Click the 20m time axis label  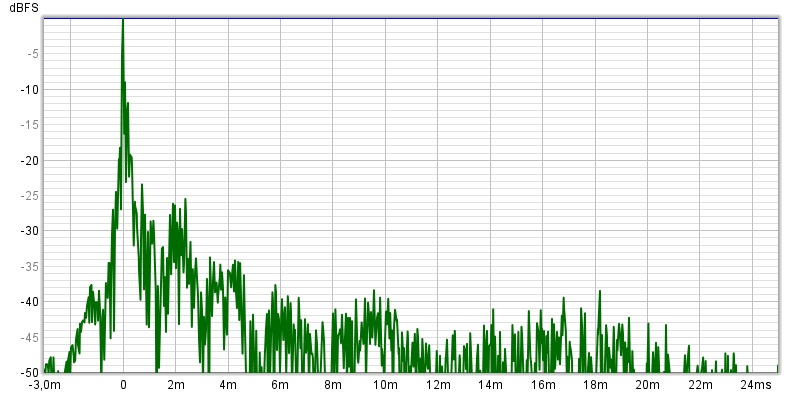648,385
